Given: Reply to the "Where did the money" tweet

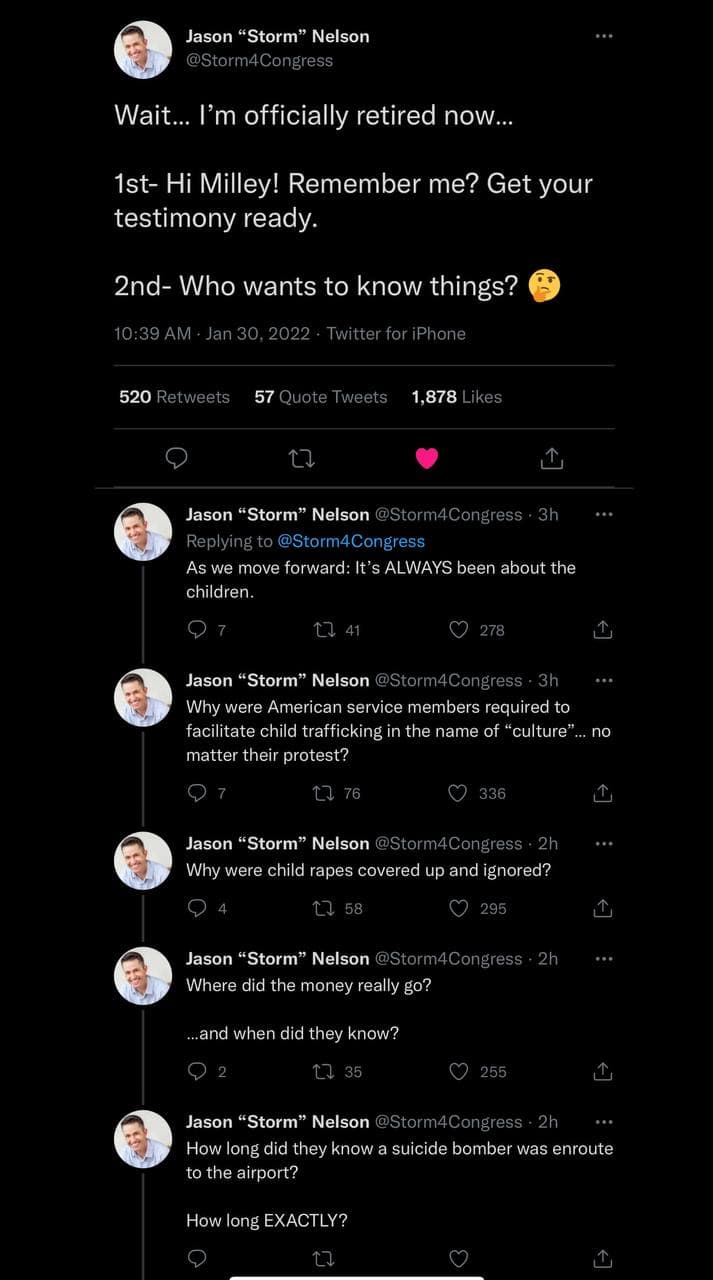Looking at the screenshot, I should point(197,1071).
